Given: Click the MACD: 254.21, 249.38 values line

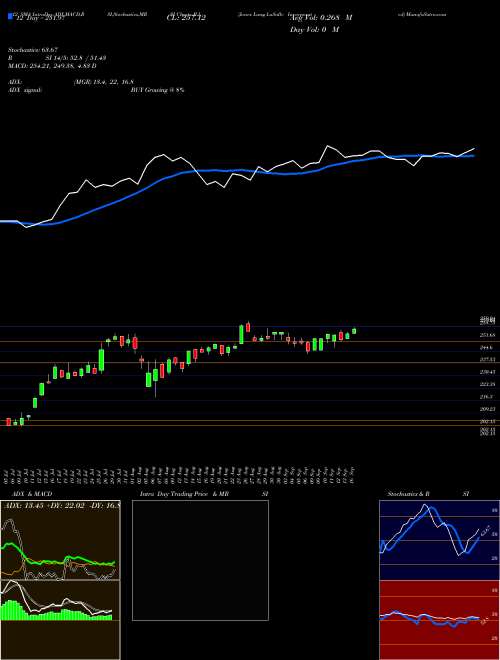Looking at the screenshot, I should tap(52, 66).
